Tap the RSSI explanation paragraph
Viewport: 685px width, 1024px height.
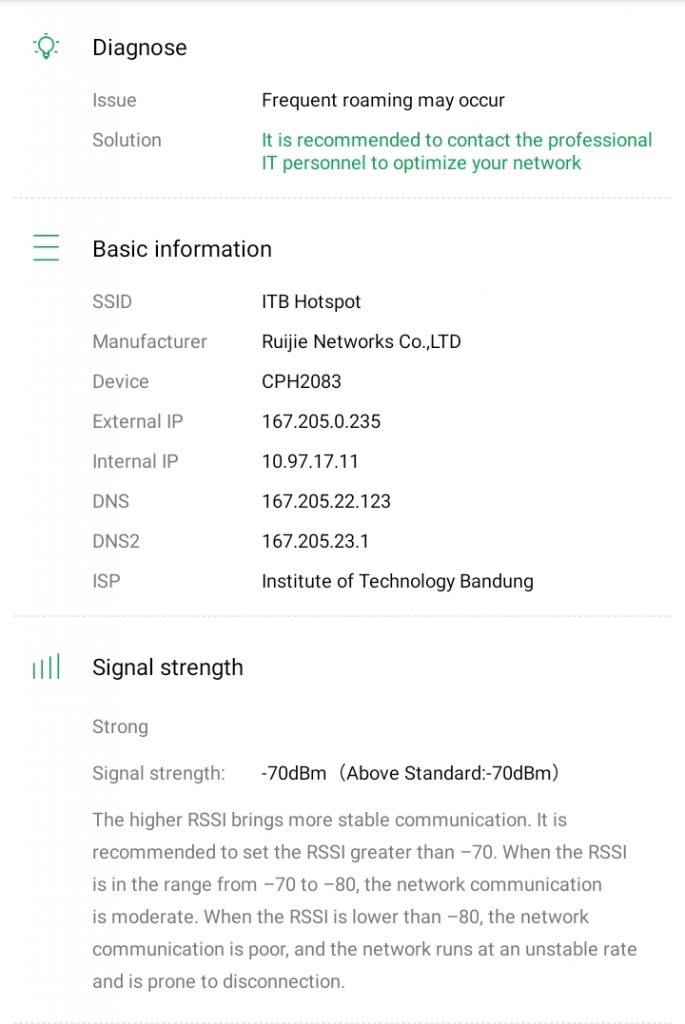tap(364, 901)
